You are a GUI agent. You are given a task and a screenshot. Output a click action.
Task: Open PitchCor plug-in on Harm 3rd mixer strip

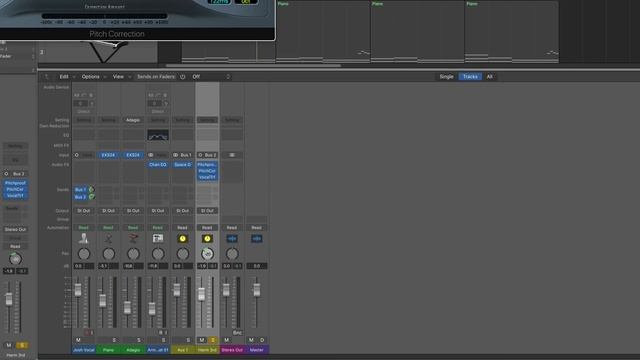[207, 171]
